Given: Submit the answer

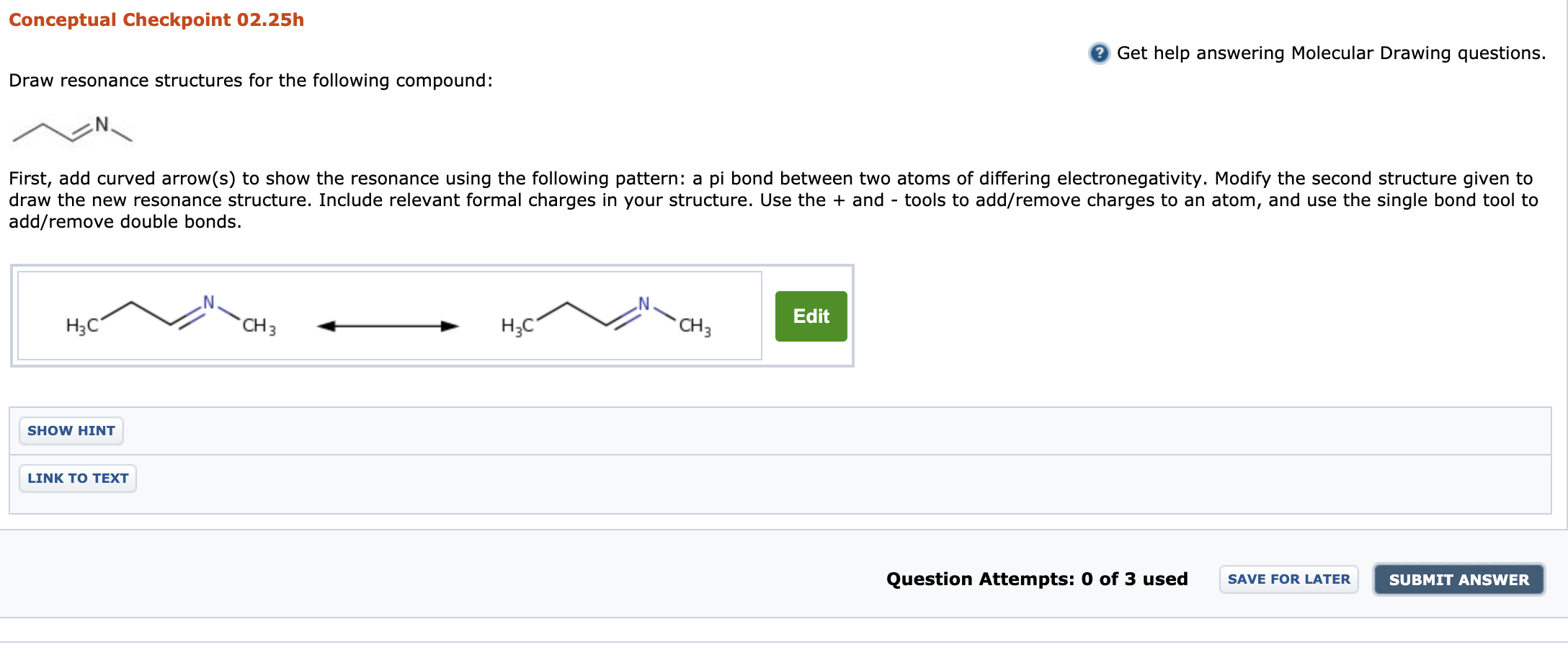Looking at the screenshot, I should tap(1458, 579).
